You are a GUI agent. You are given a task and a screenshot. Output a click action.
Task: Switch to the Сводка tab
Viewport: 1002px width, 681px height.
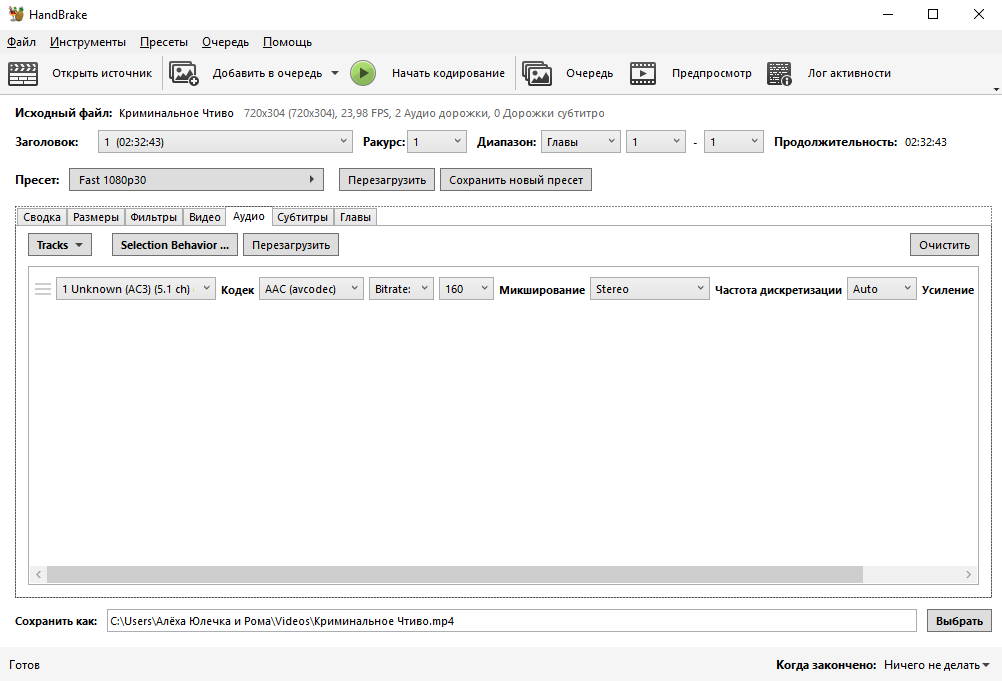tap(42, 217)
